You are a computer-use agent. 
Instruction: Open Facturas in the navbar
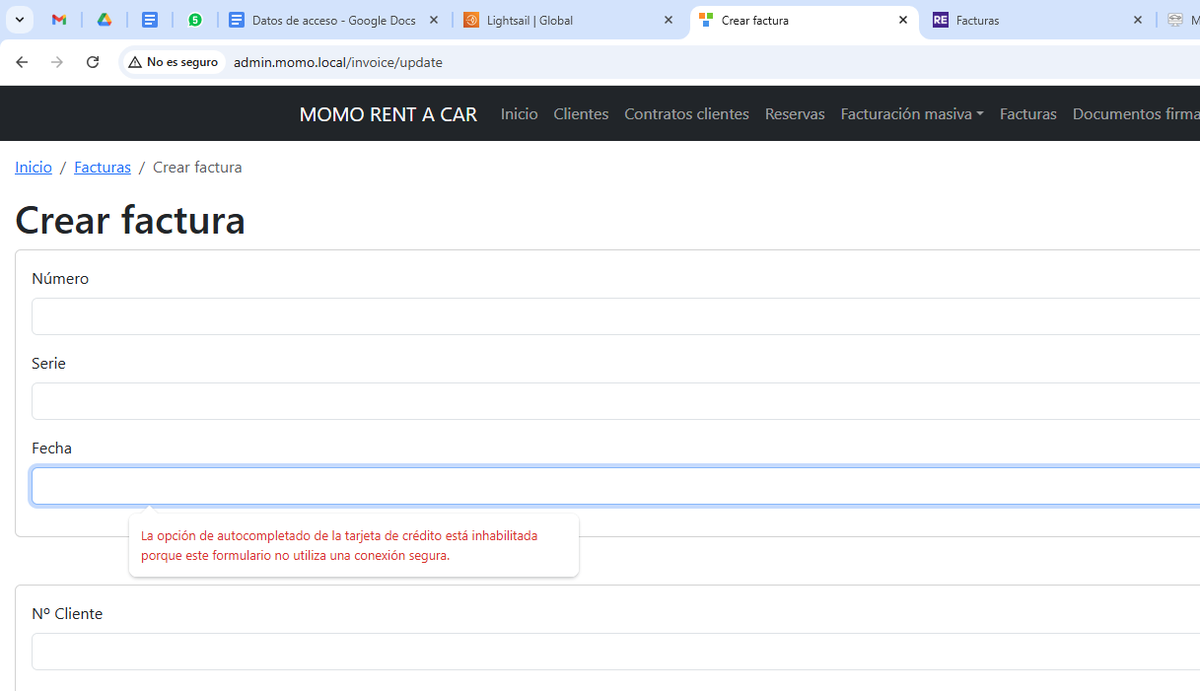pyautogui.click(x=1028, y=114)
